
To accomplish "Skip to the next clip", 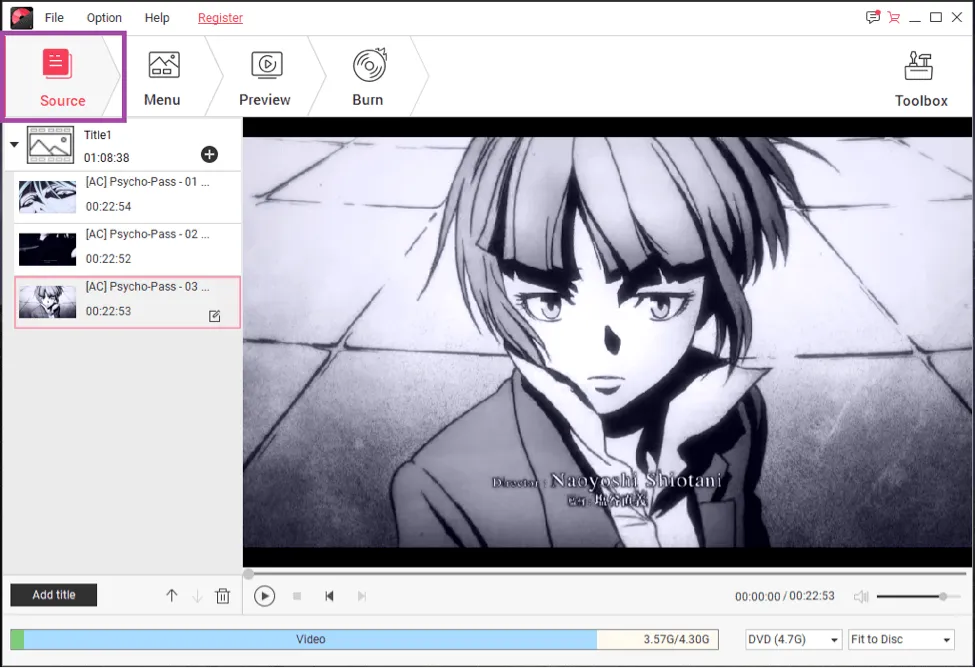I will coord(362,596).
